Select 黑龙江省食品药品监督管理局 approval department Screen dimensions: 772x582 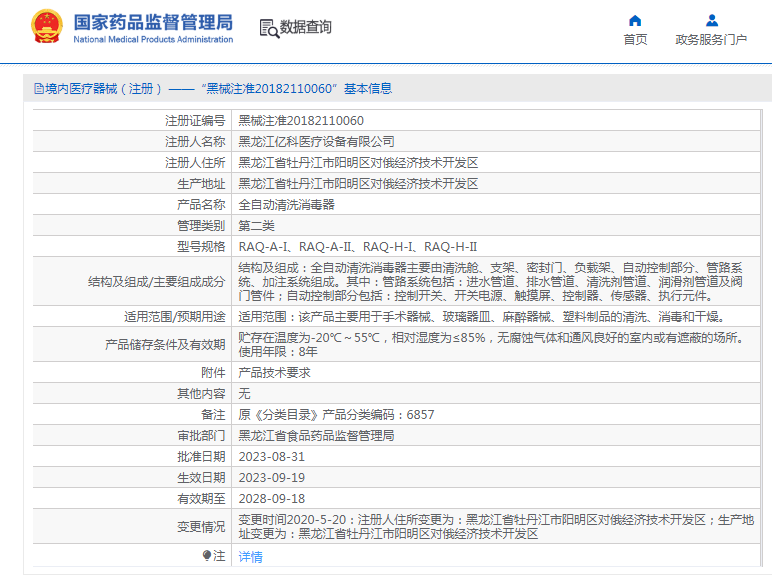point(316,436)
